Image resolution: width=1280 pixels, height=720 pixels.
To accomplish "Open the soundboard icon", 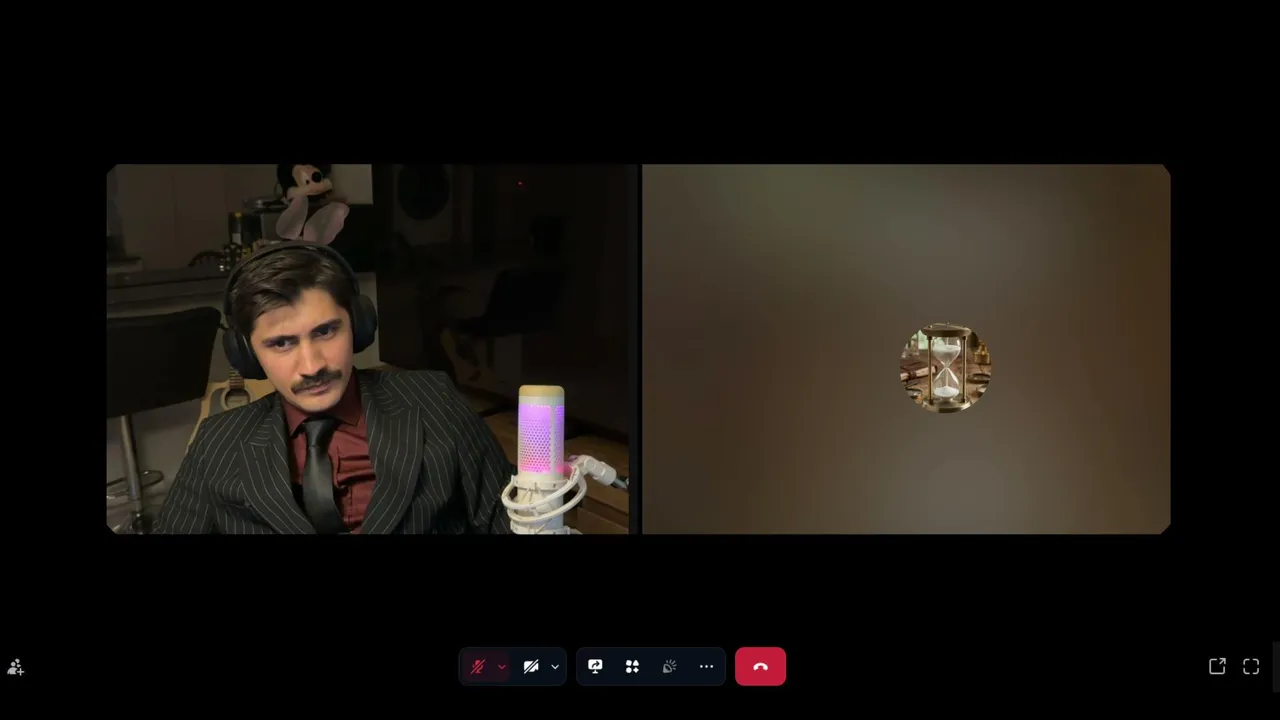I will [669, 667].
